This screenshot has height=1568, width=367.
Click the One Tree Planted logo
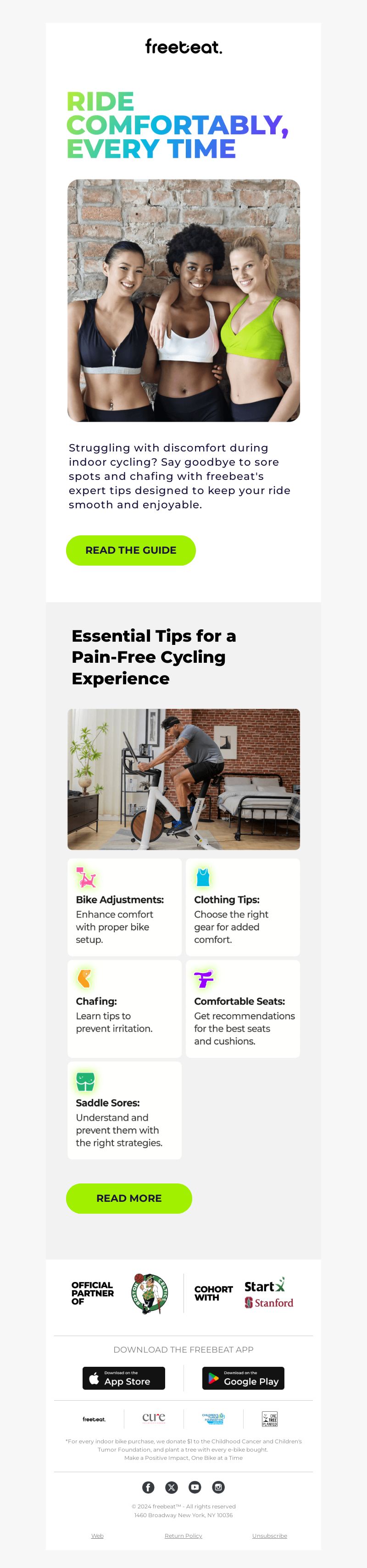click(x=269, y=1419)
